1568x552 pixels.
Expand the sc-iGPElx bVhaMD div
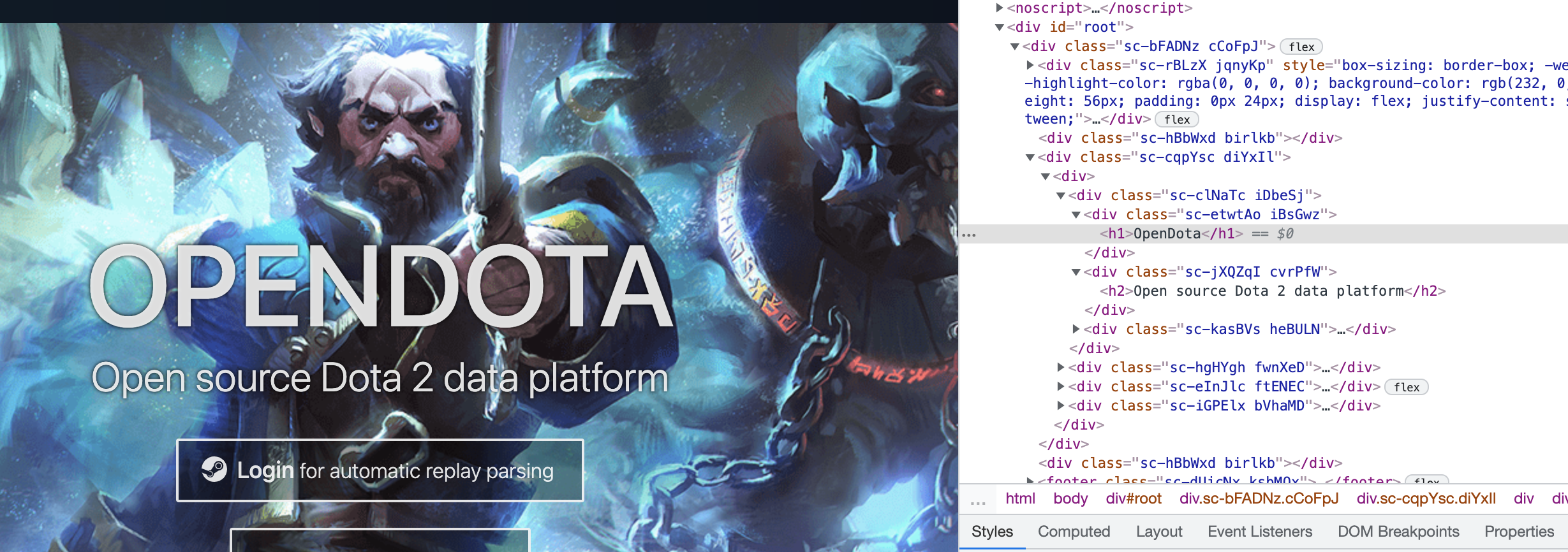[1061, 406]
